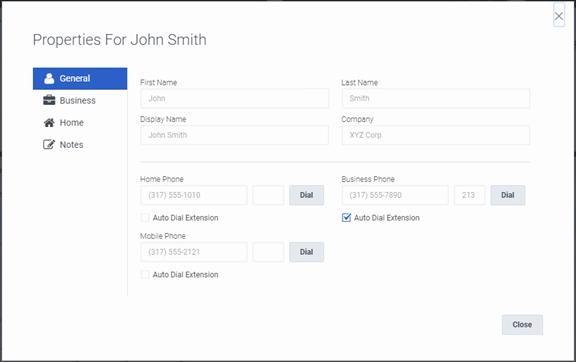
Task: Enable Auto Dial Extension under Home Phone
Action: (145, 218)
